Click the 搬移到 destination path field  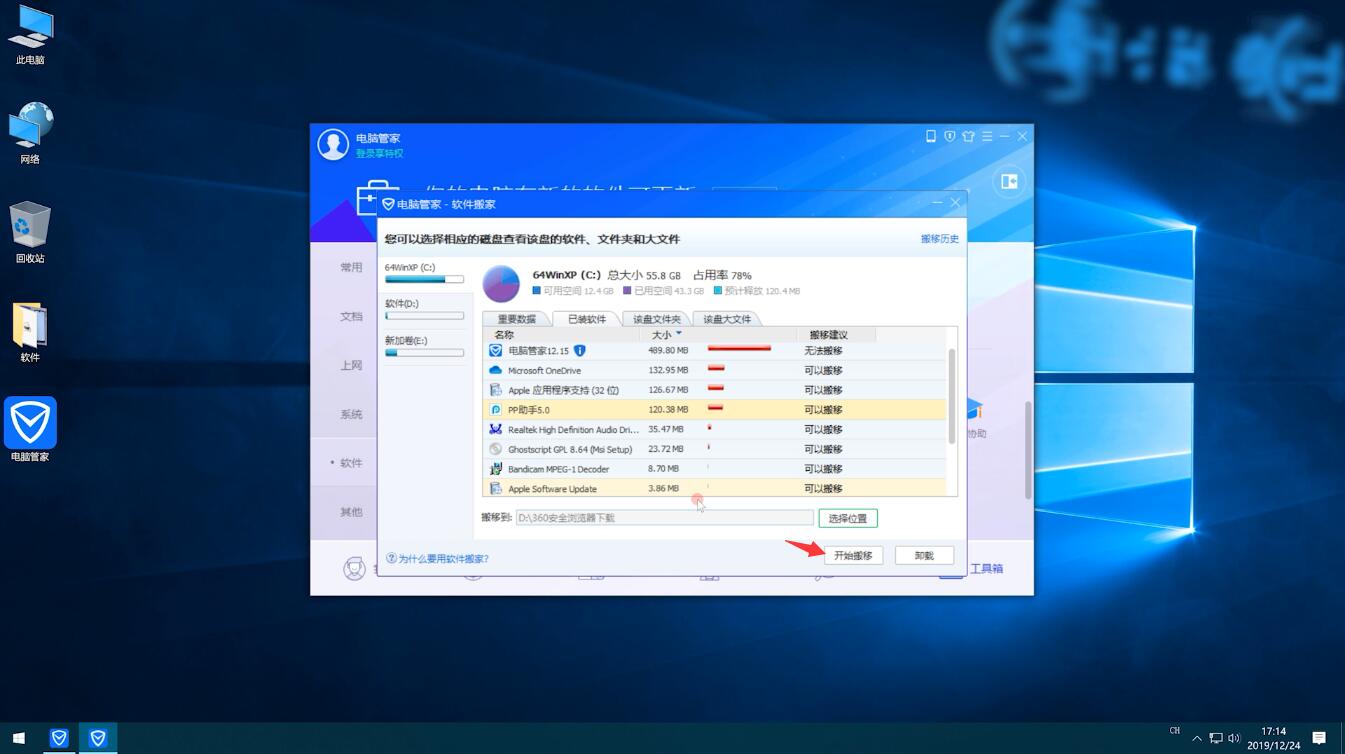pyautogui.click(x=664, y=518)
